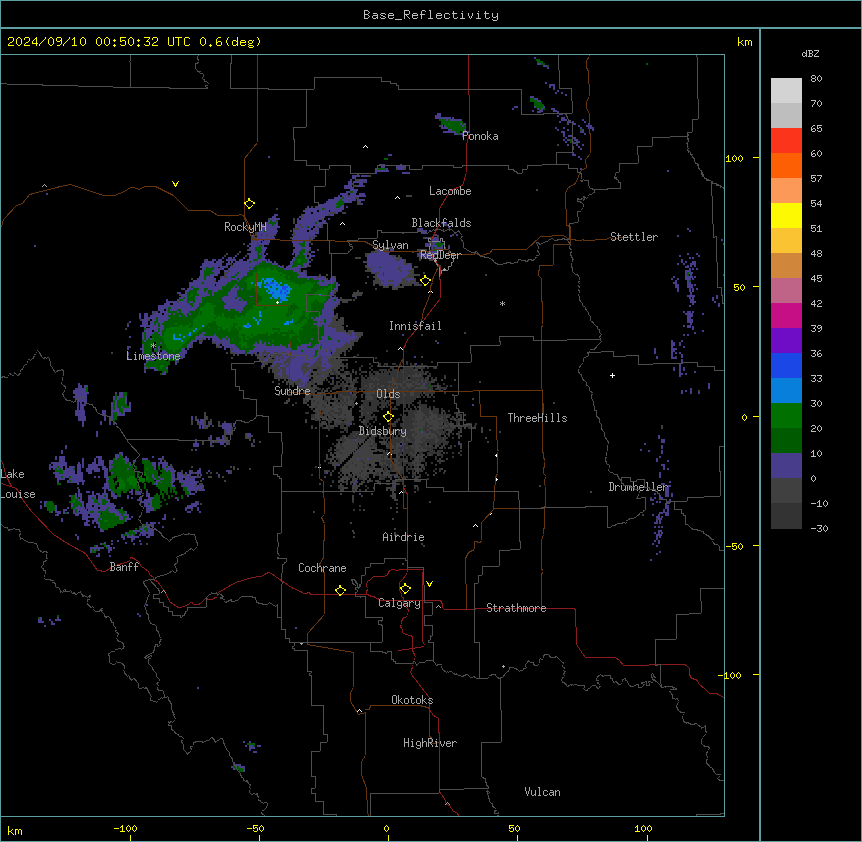Pick the violet 36-39 dBZ legend swatch
The width and height of the screenshot is (862, 842).
pos(786,340)
